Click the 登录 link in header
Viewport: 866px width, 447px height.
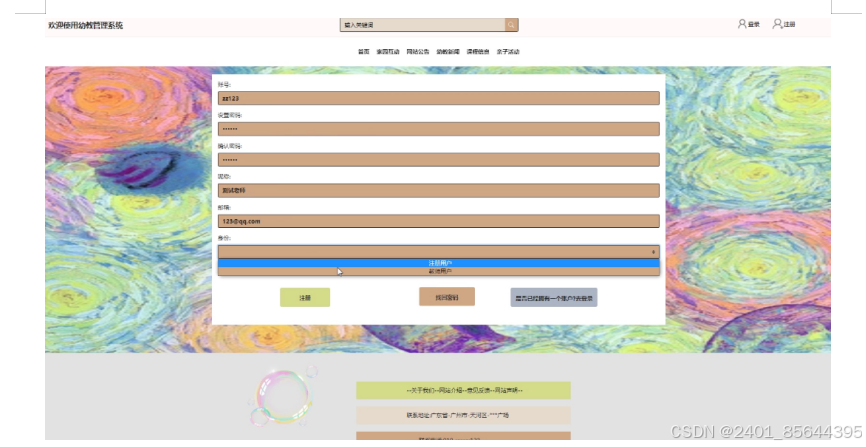point(754,24)
